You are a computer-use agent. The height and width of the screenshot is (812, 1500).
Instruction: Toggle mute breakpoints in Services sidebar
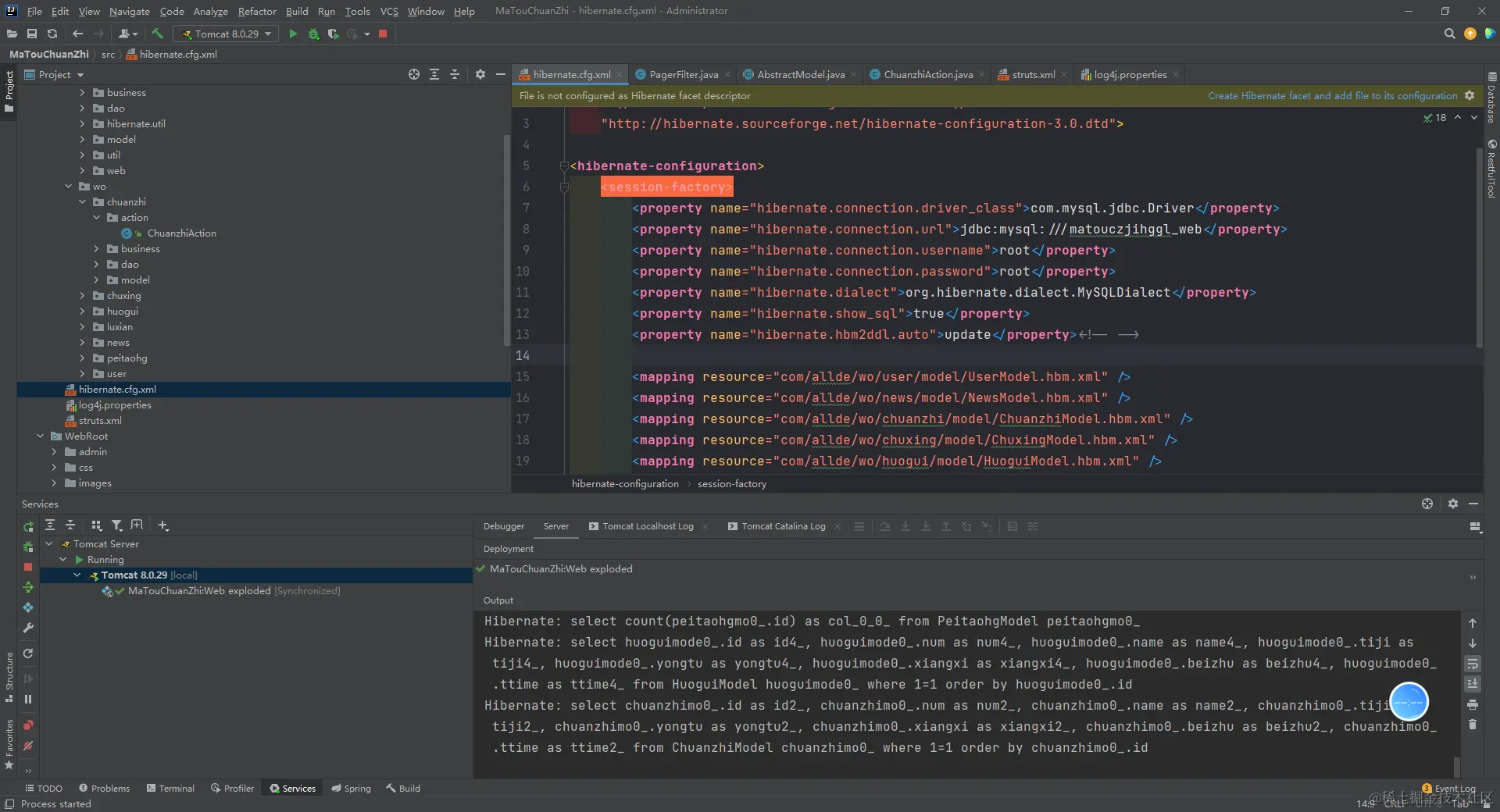click(28, 746)
